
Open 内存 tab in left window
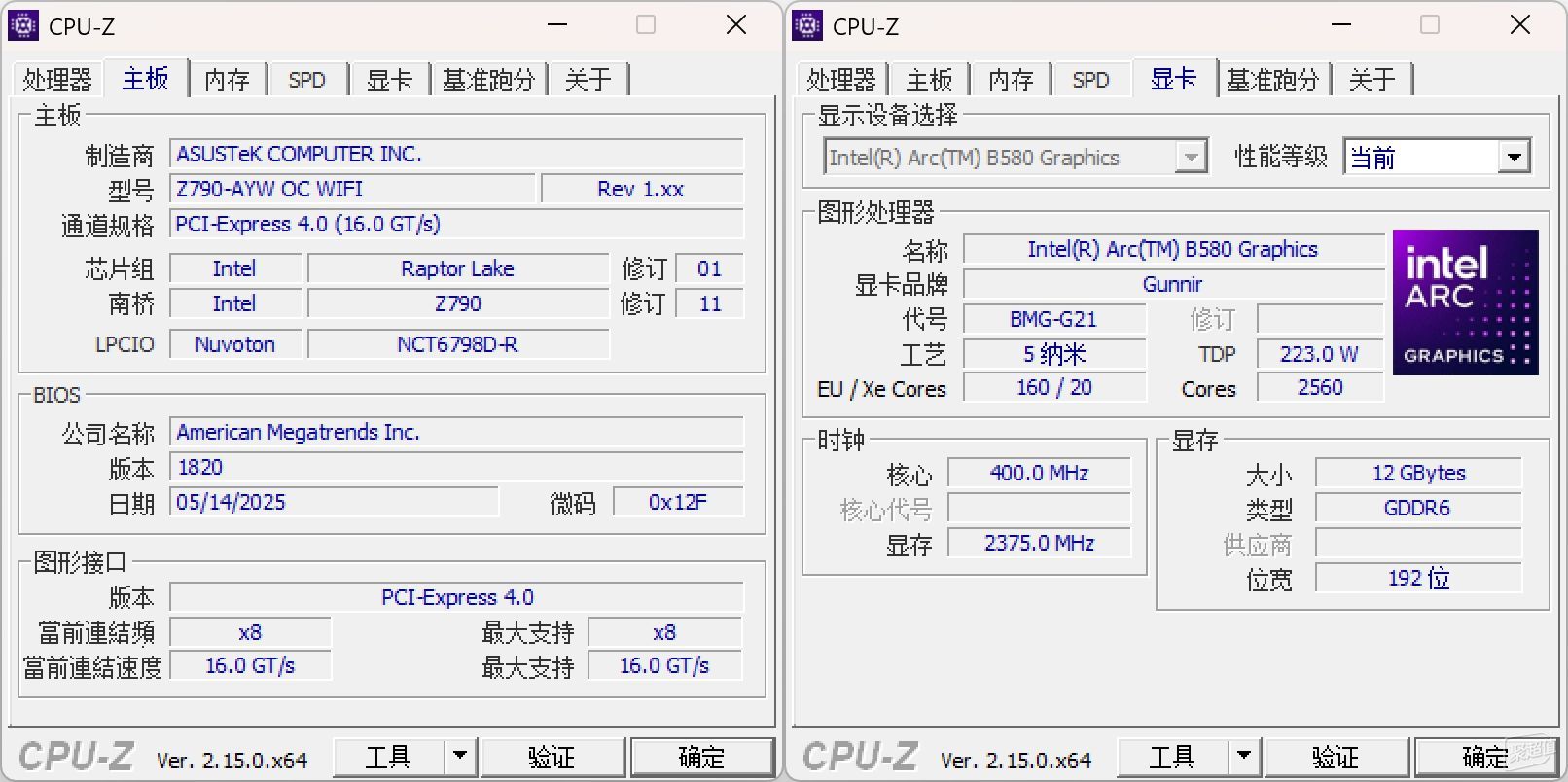point(227,80)
